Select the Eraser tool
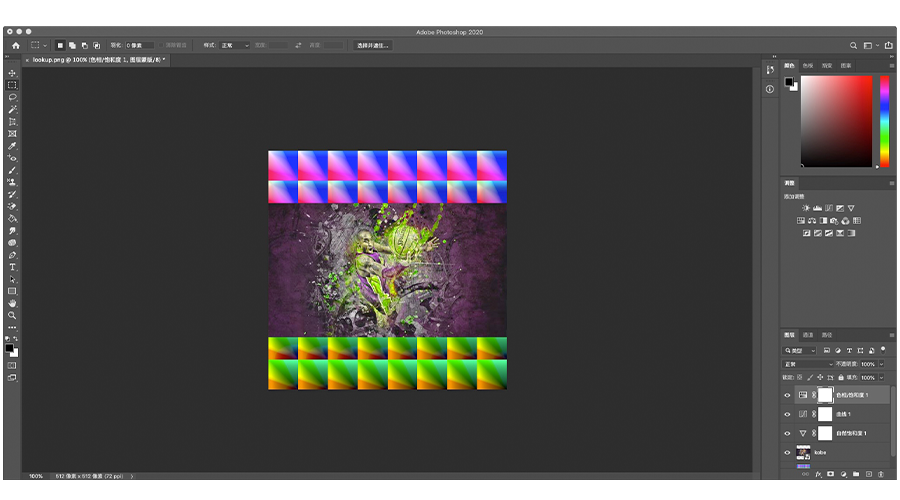 12,206
